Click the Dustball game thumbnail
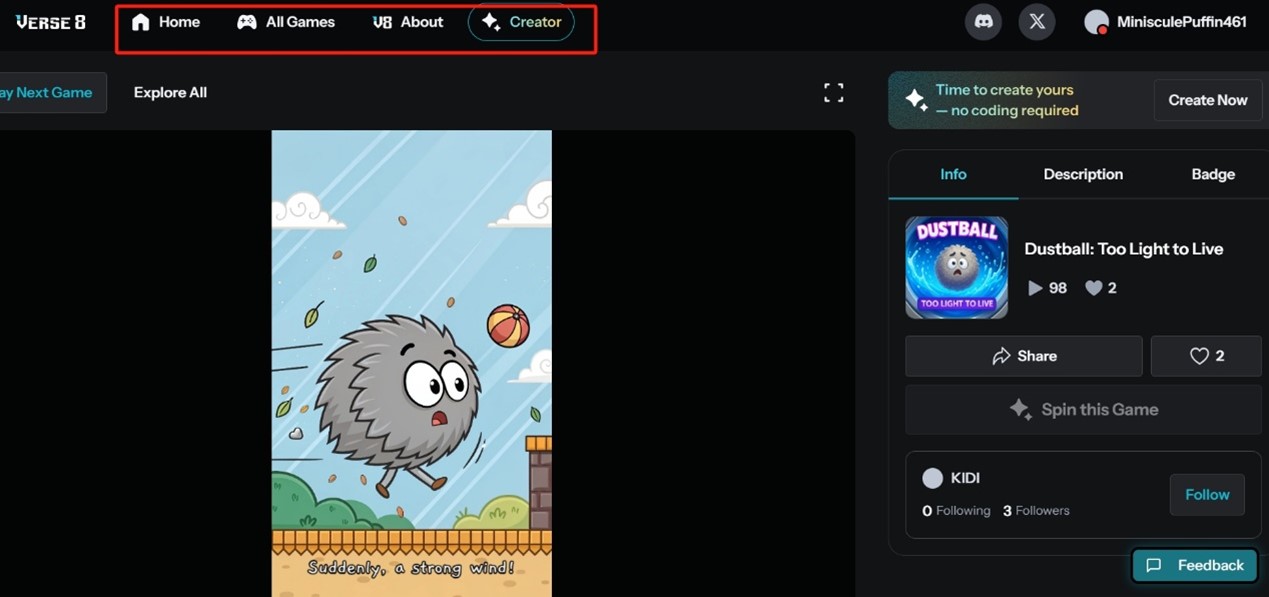The width and height of the screenshot is (1269, 597). pyautogui.click(x=957, y=268)
